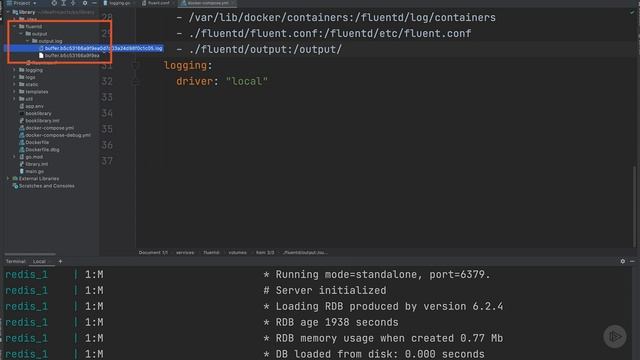Select the Terminal panel label
The width and height of the screenshot is (640, 360).
pyautogui.click(x=16, y=262)
